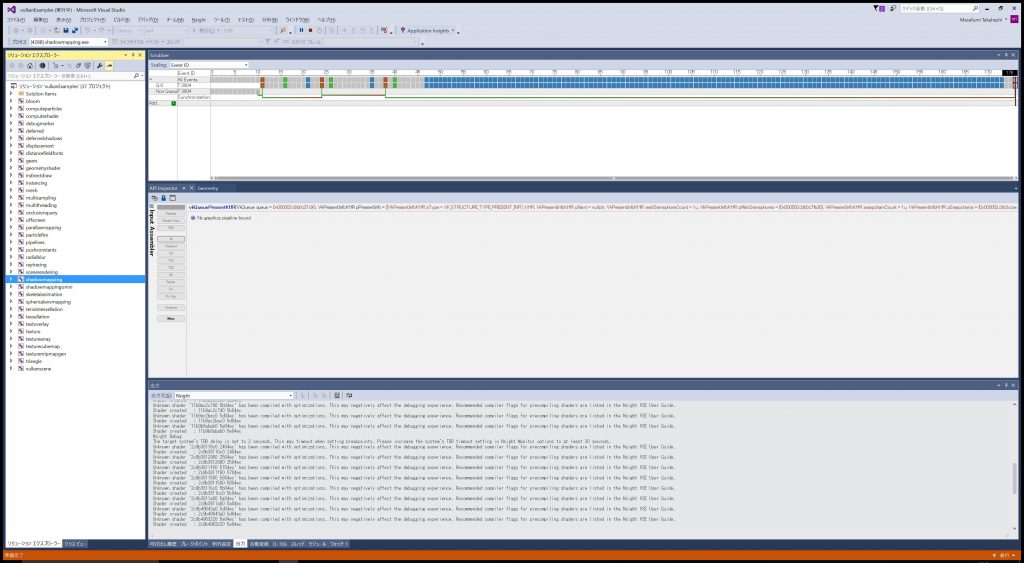Click the window layout icon in API Inspector toolbar
Image resolution: width=1024 pixels, height=563 pixels.
172,198
